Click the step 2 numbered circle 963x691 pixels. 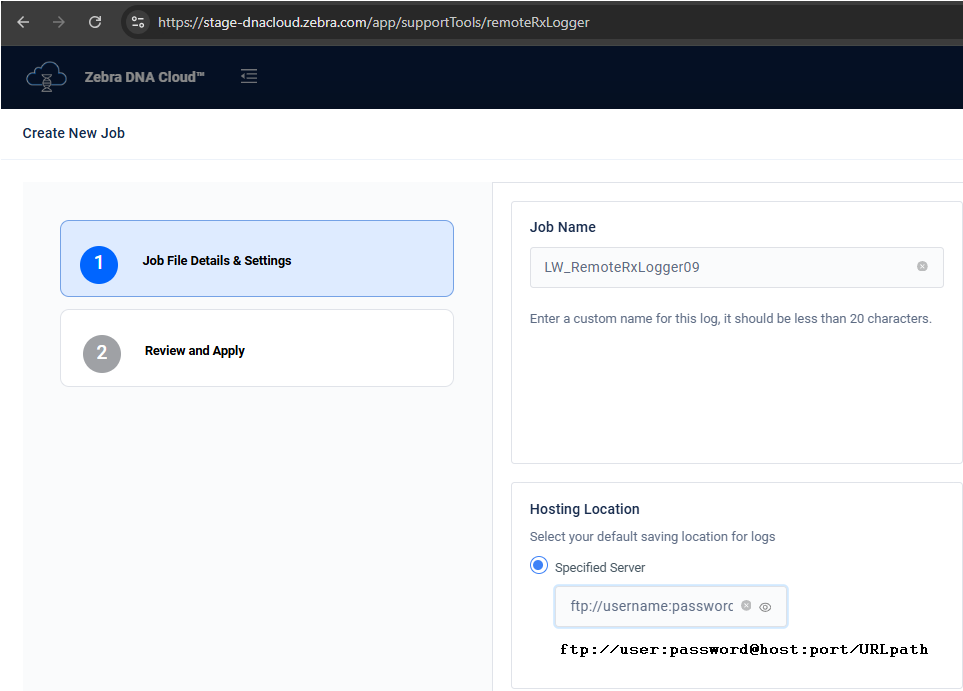(x=101, y=353)
